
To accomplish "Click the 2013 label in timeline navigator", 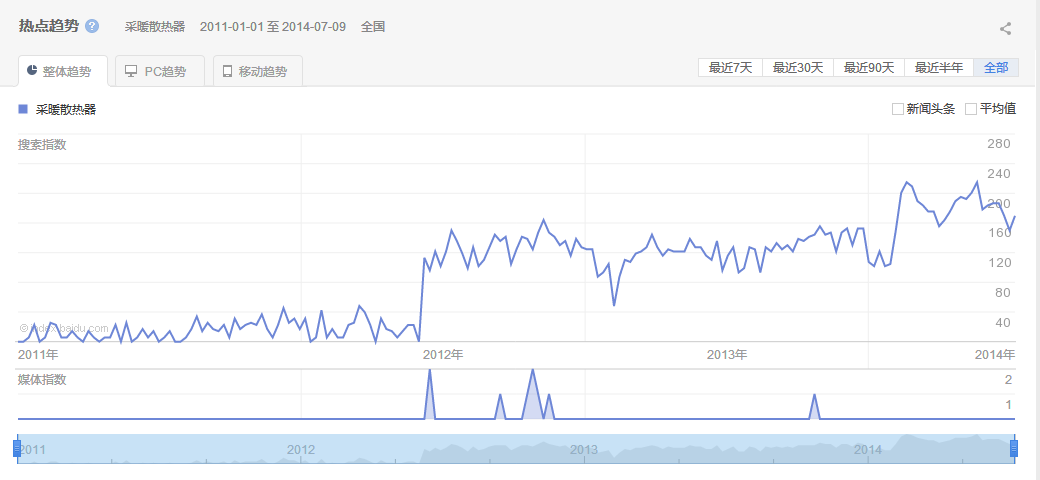I will [584, 450].
